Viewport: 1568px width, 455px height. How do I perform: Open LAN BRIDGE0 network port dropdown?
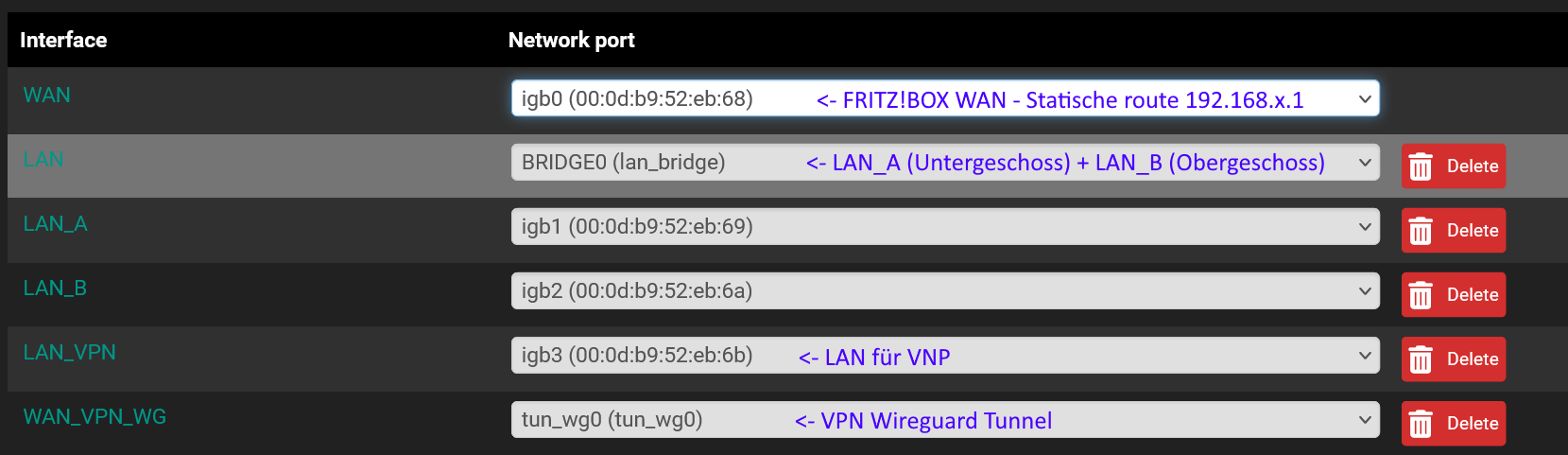click(x=945, y=163)
